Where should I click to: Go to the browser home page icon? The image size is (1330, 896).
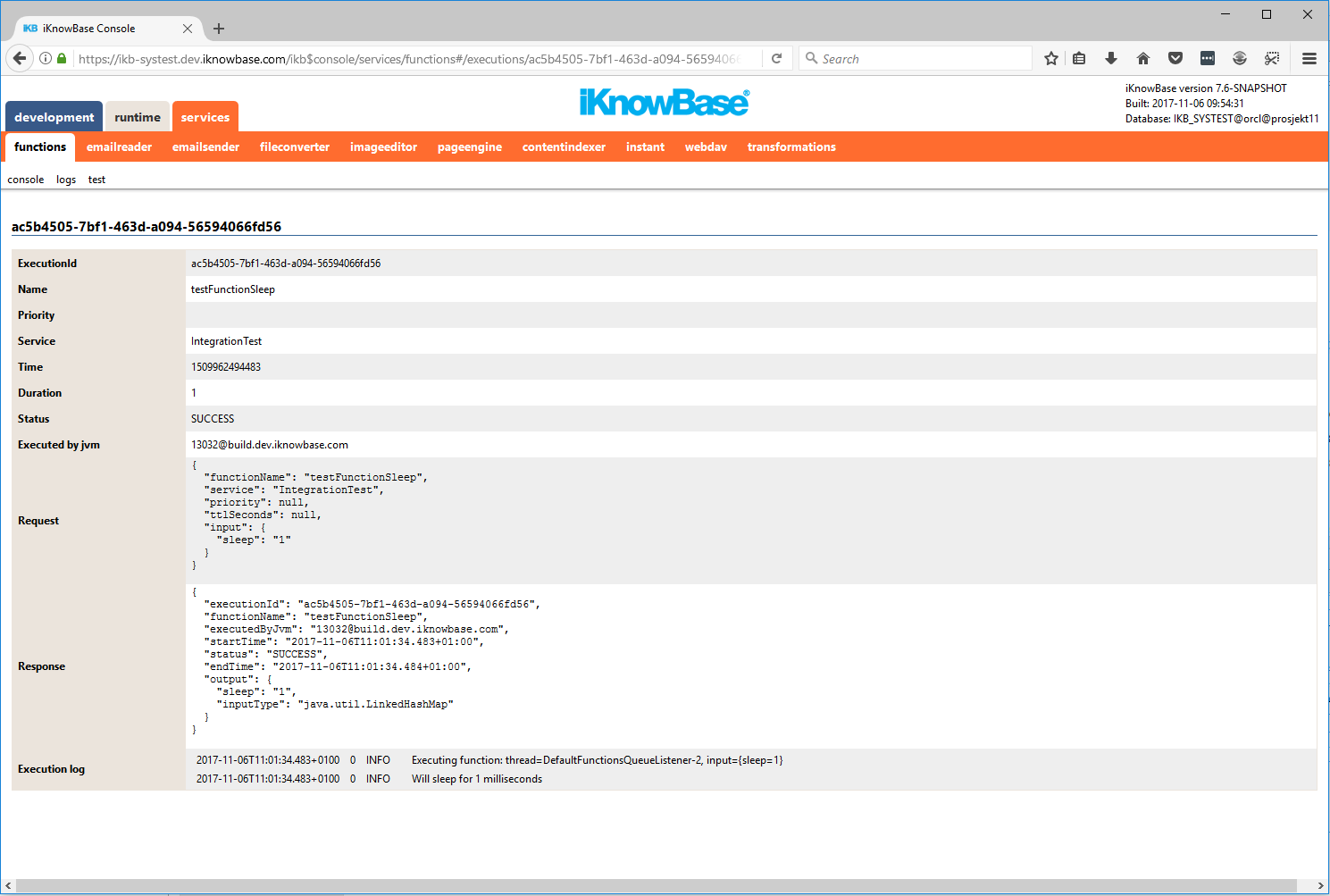click(x=1143, y=59)
